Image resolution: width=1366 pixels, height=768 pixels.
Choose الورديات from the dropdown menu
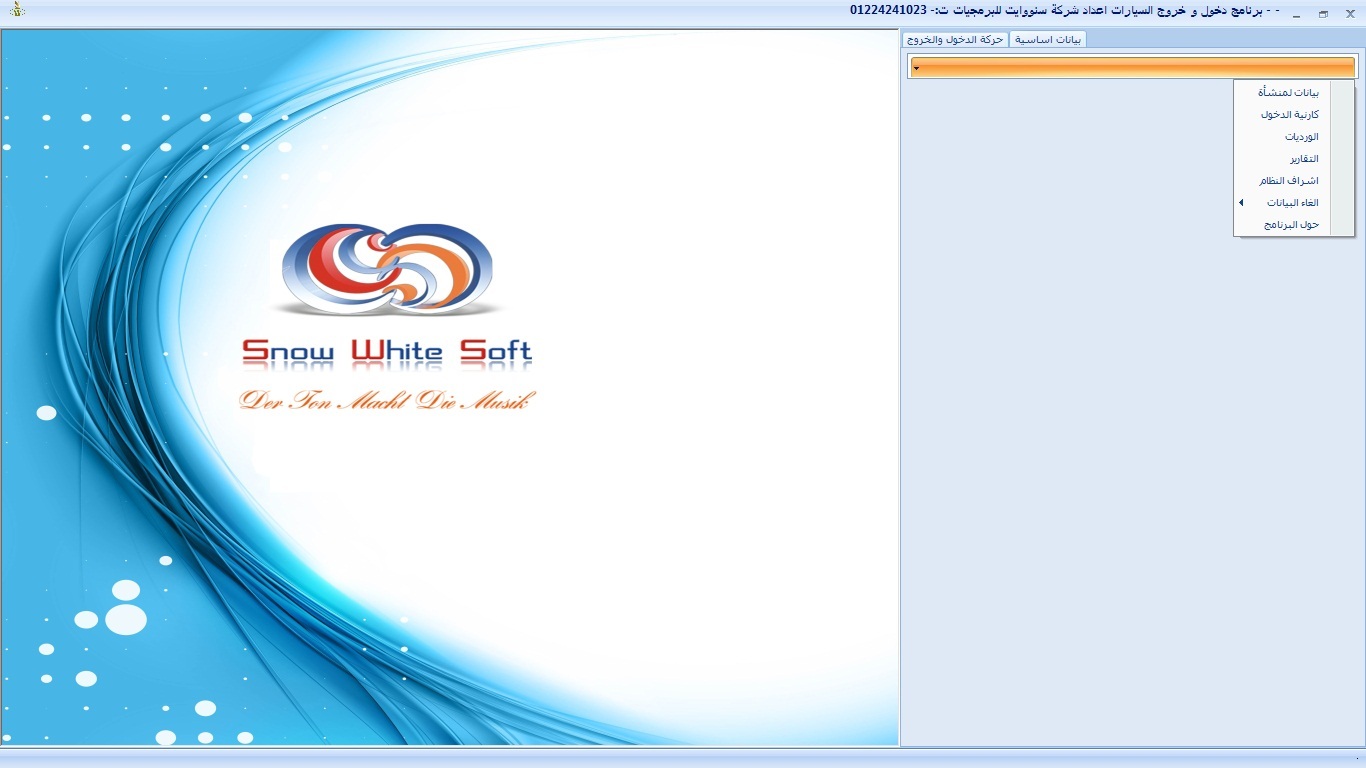1301,137
